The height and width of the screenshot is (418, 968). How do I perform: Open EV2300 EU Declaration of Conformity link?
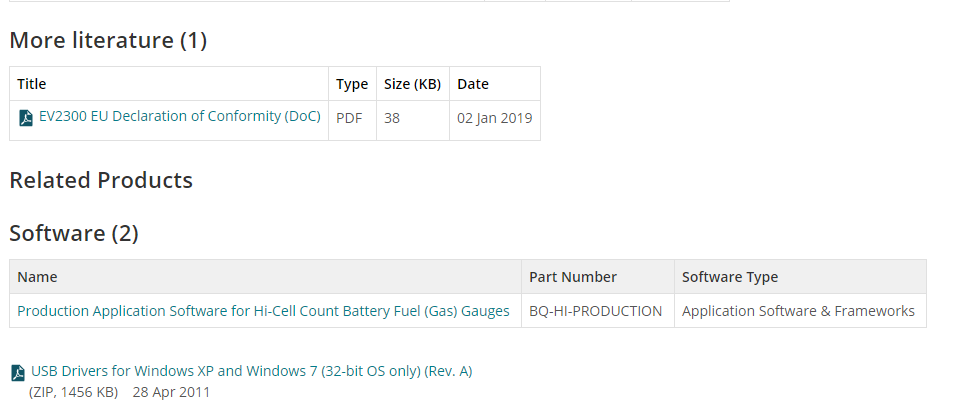pos(179,116)
